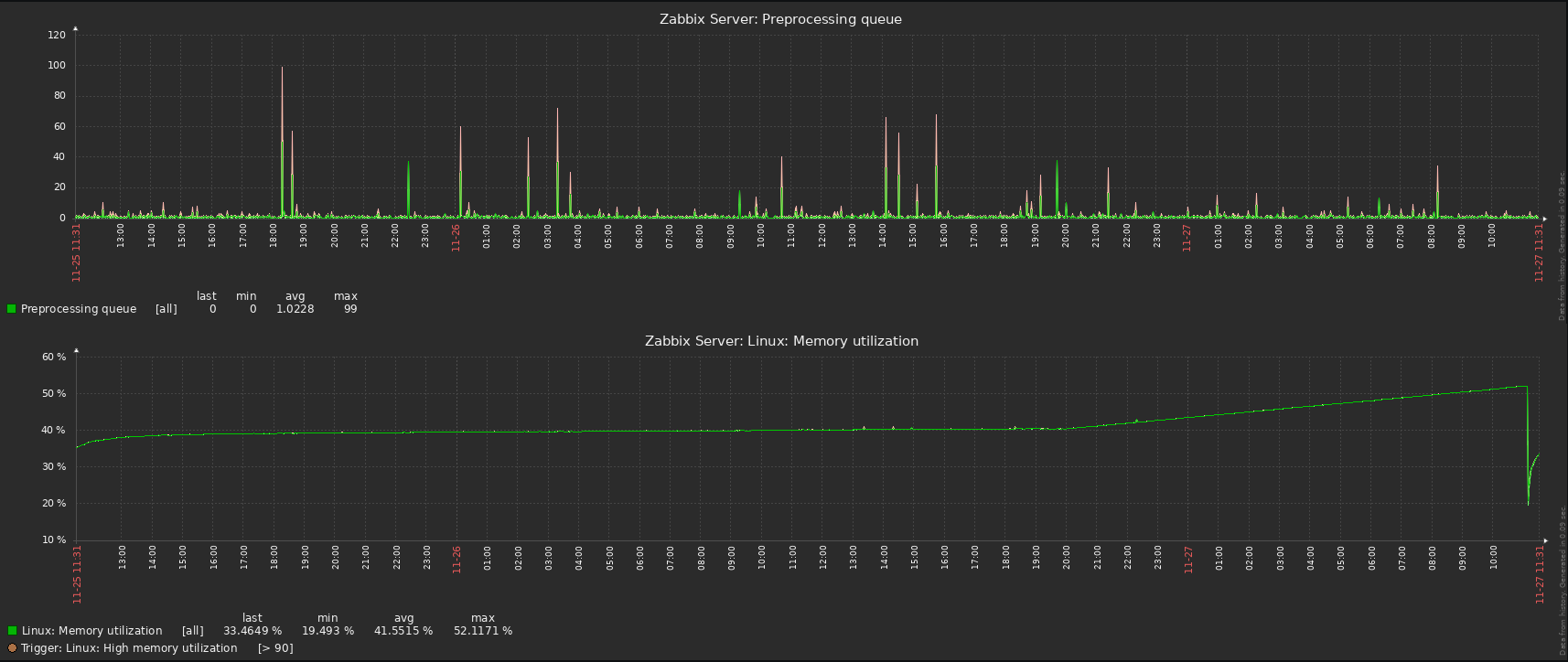Click the 'min' column header above 19.493 %

click(x=328, y=618)
